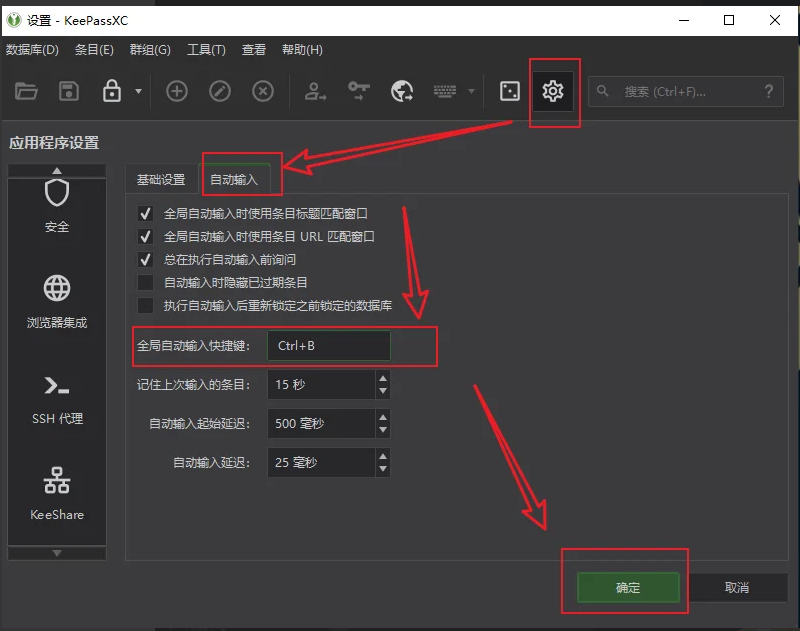Click the global auto-type shortcut field Ctrl+B
This screenshot has width=800, height=631.
click(x=329, y=345)
